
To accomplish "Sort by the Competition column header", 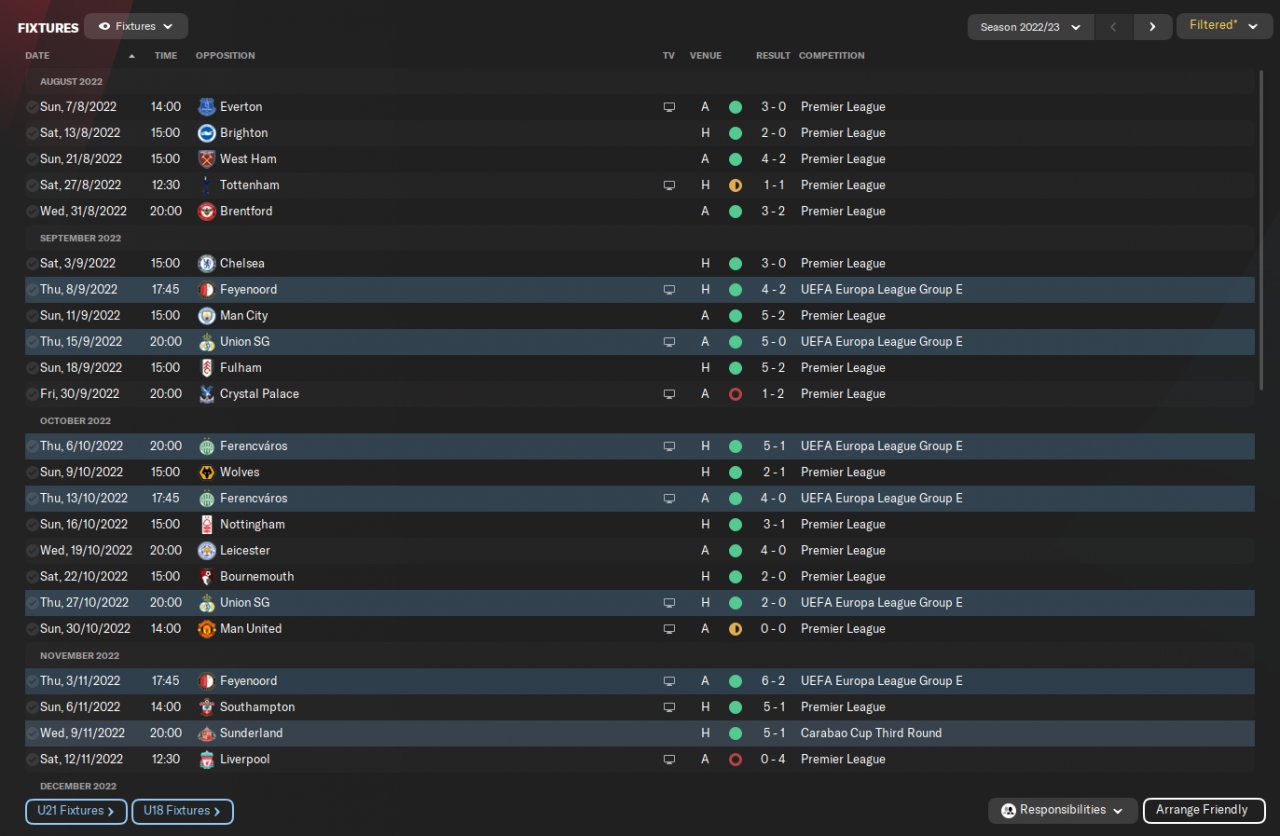I will pos(831,56).
